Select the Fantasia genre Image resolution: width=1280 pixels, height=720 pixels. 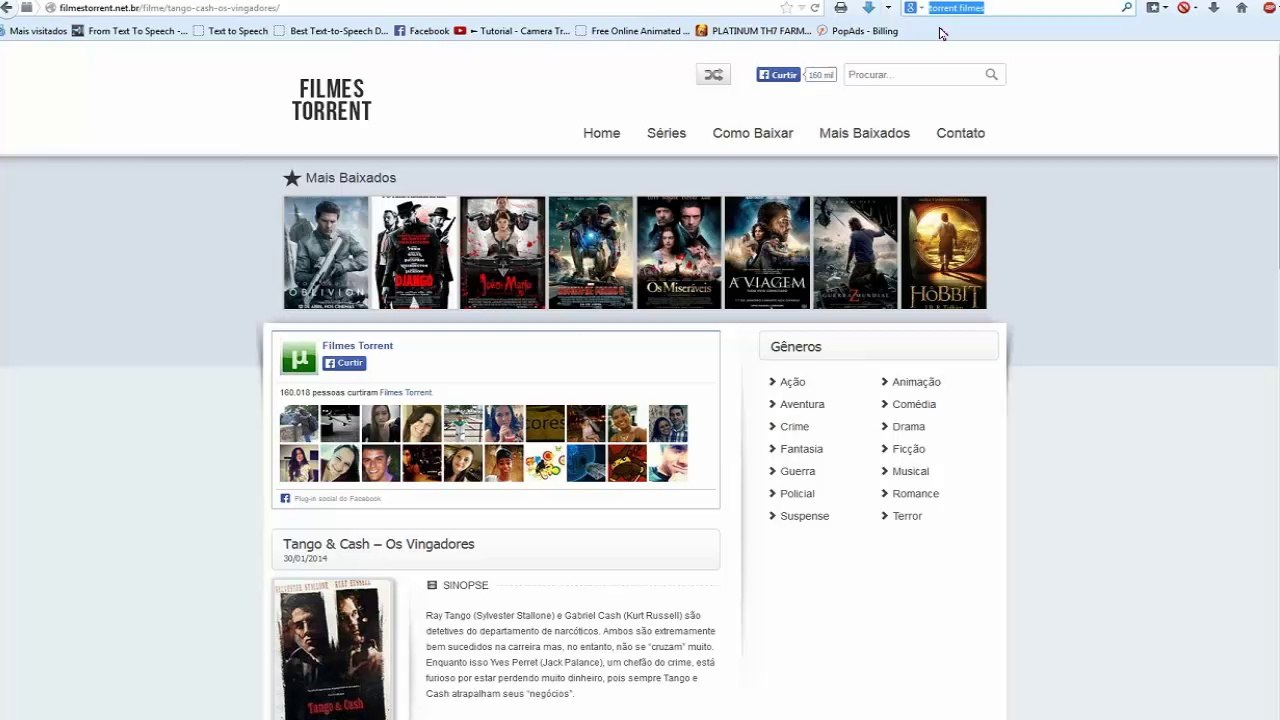click(801, 449)
